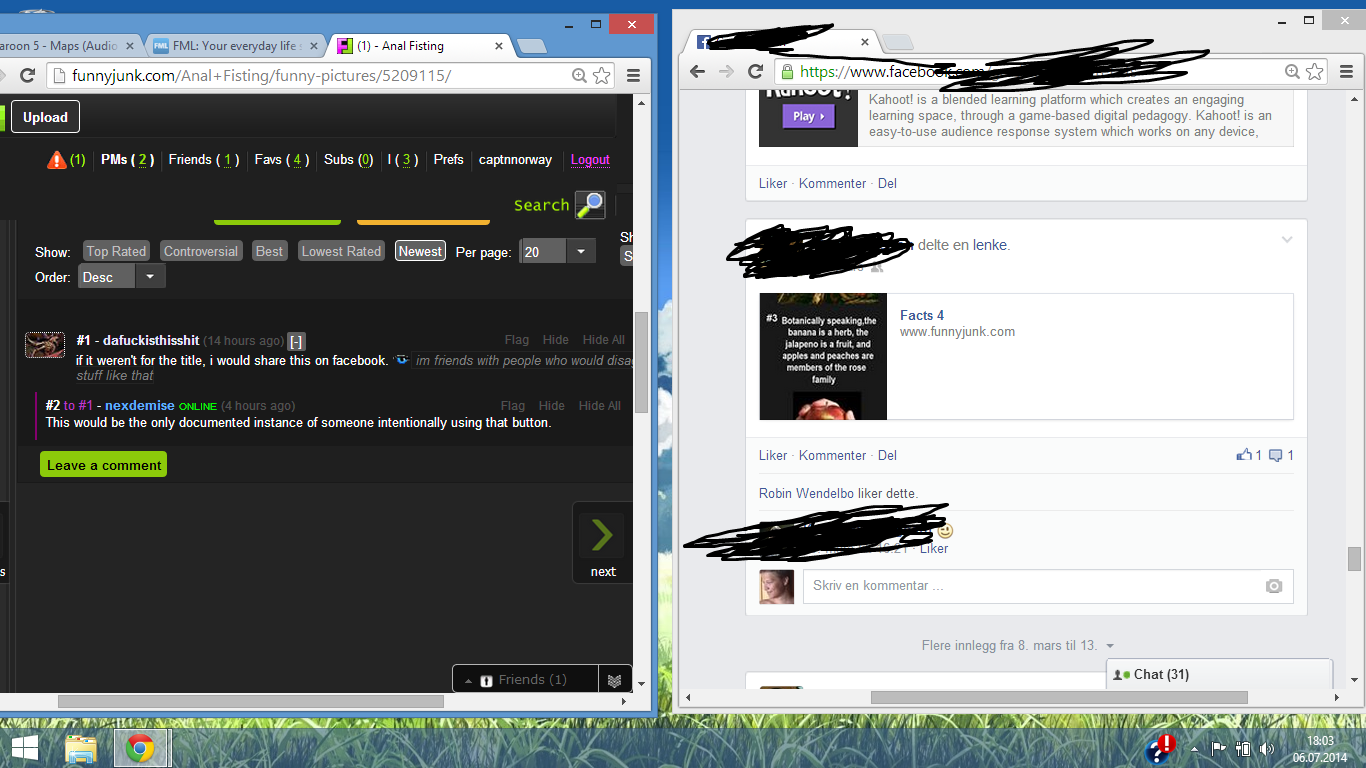Screen dimensions: 1366x768
Task: Open Robin Wendelbo profile link
Action: [x=806, y=494]
